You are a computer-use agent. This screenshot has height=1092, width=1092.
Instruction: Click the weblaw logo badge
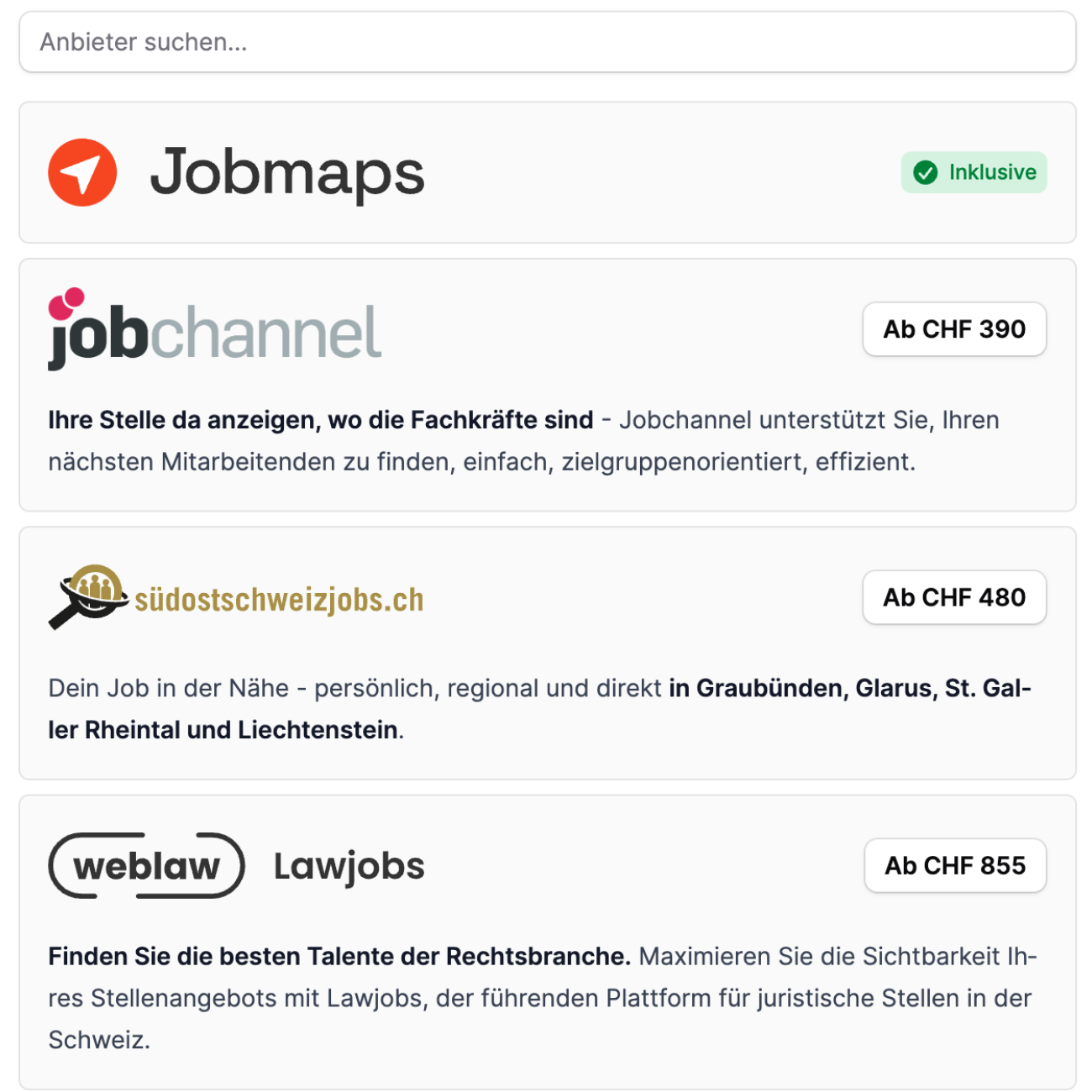[146, 866]
